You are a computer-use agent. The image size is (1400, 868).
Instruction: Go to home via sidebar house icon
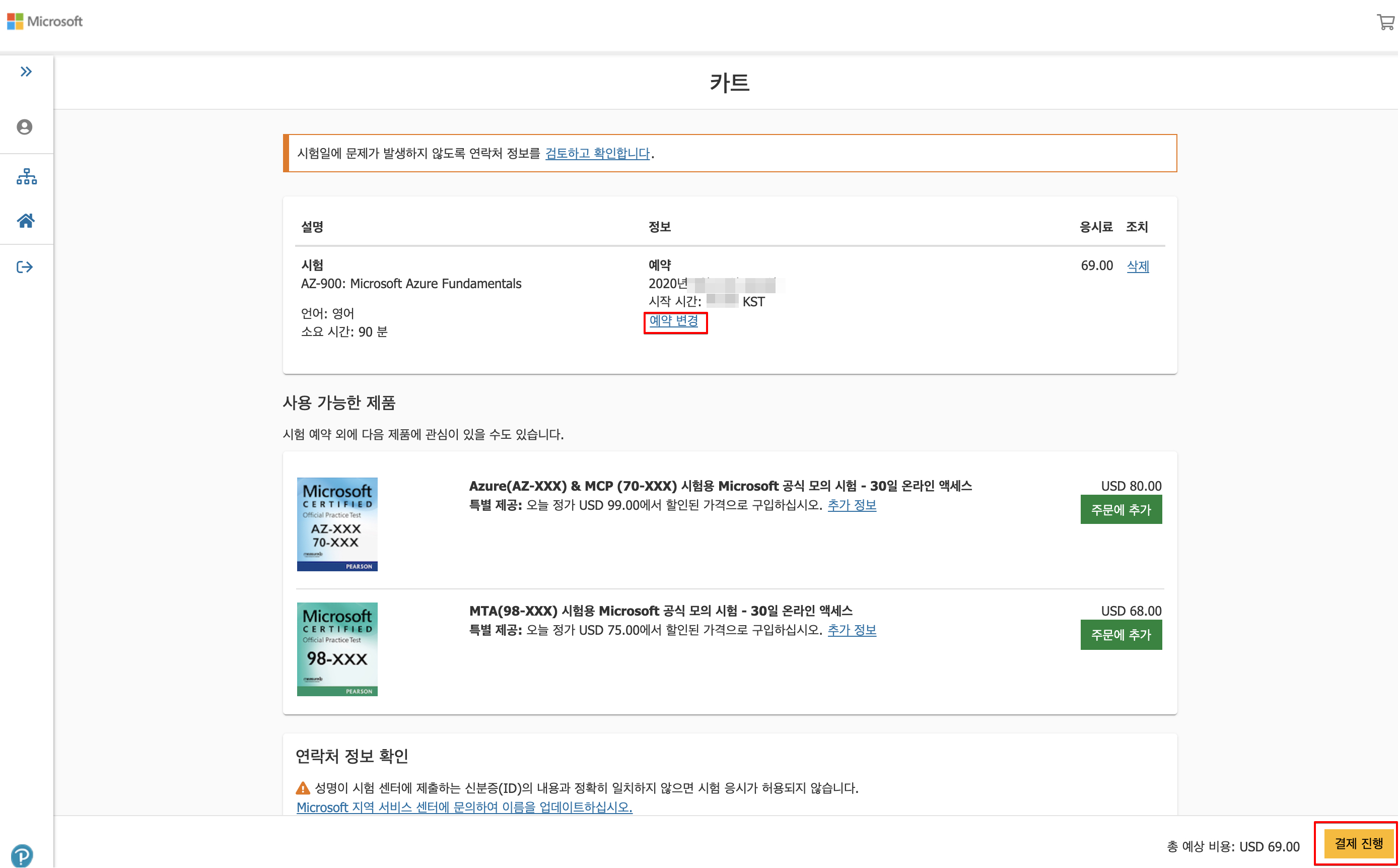(x=26, y=221)
